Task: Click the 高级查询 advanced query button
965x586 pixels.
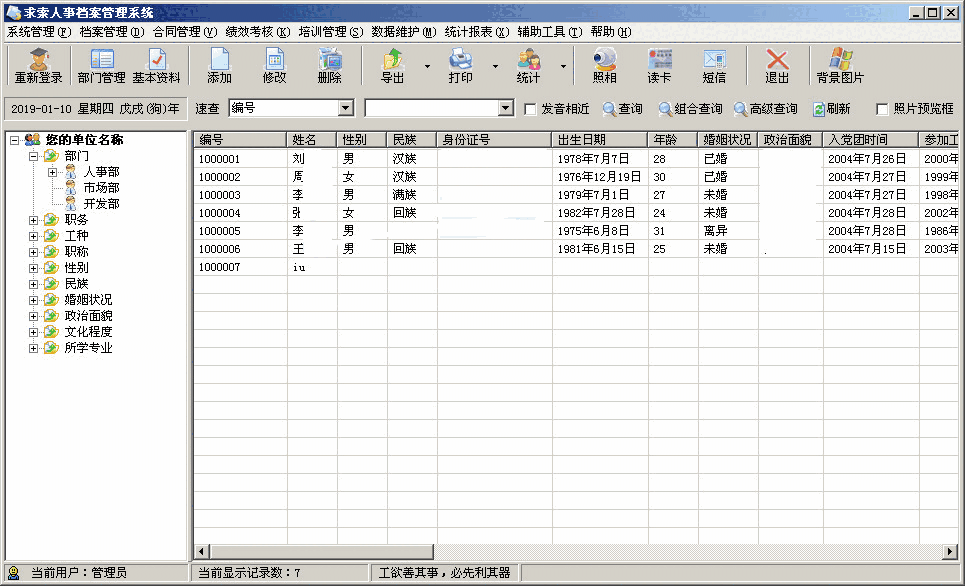Action: (771, 108)
